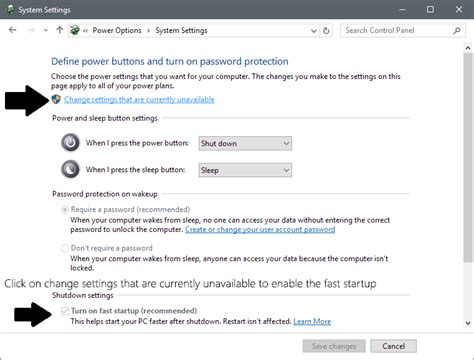Toggle Turn on fast startup checkbox
Screen dimensions: 474x360
(65, 311)
